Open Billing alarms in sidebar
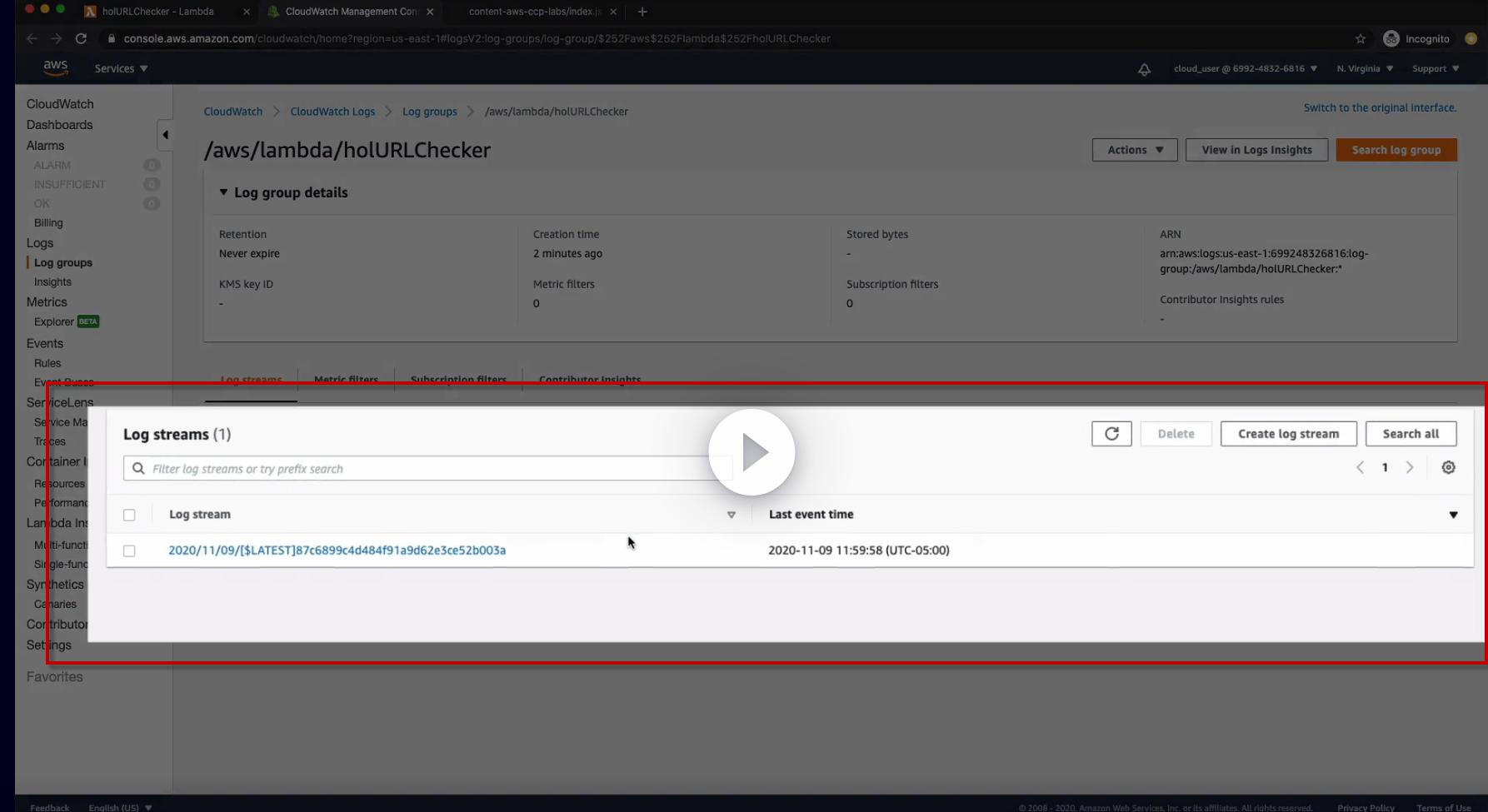Viewport: 1488px width, 812px height. point(48,223)
